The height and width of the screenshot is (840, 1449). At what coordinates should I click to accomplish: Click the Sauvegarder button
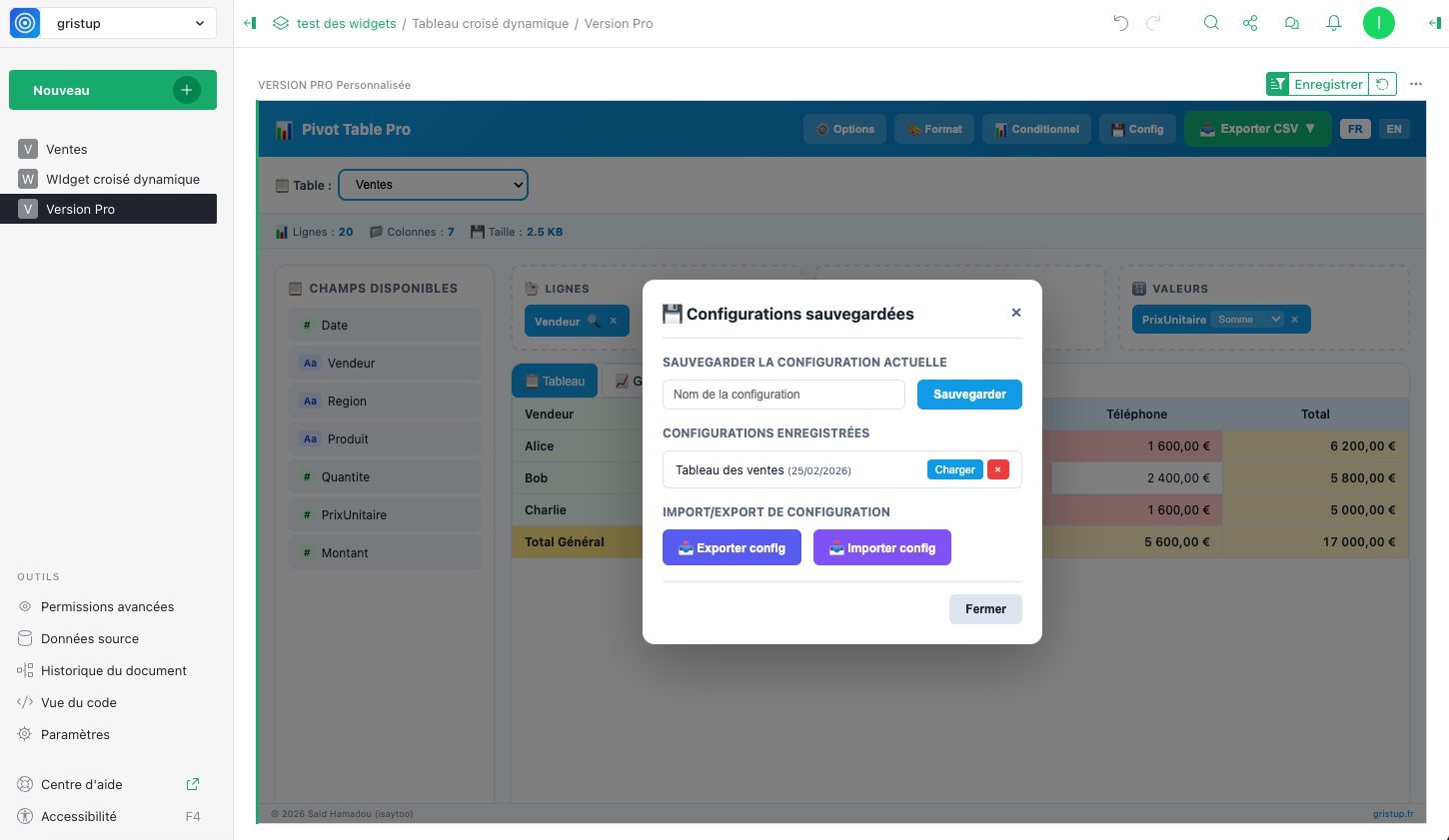969,395
